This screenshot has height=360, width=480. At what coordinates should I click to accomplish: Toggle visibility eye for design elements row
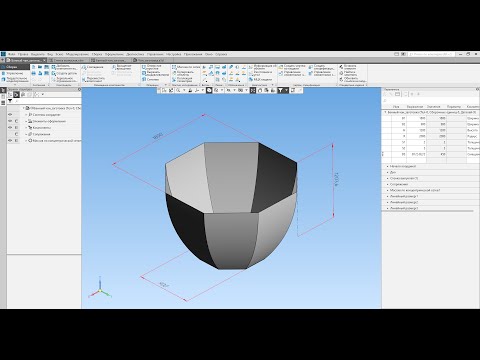(x=10, y=121)
